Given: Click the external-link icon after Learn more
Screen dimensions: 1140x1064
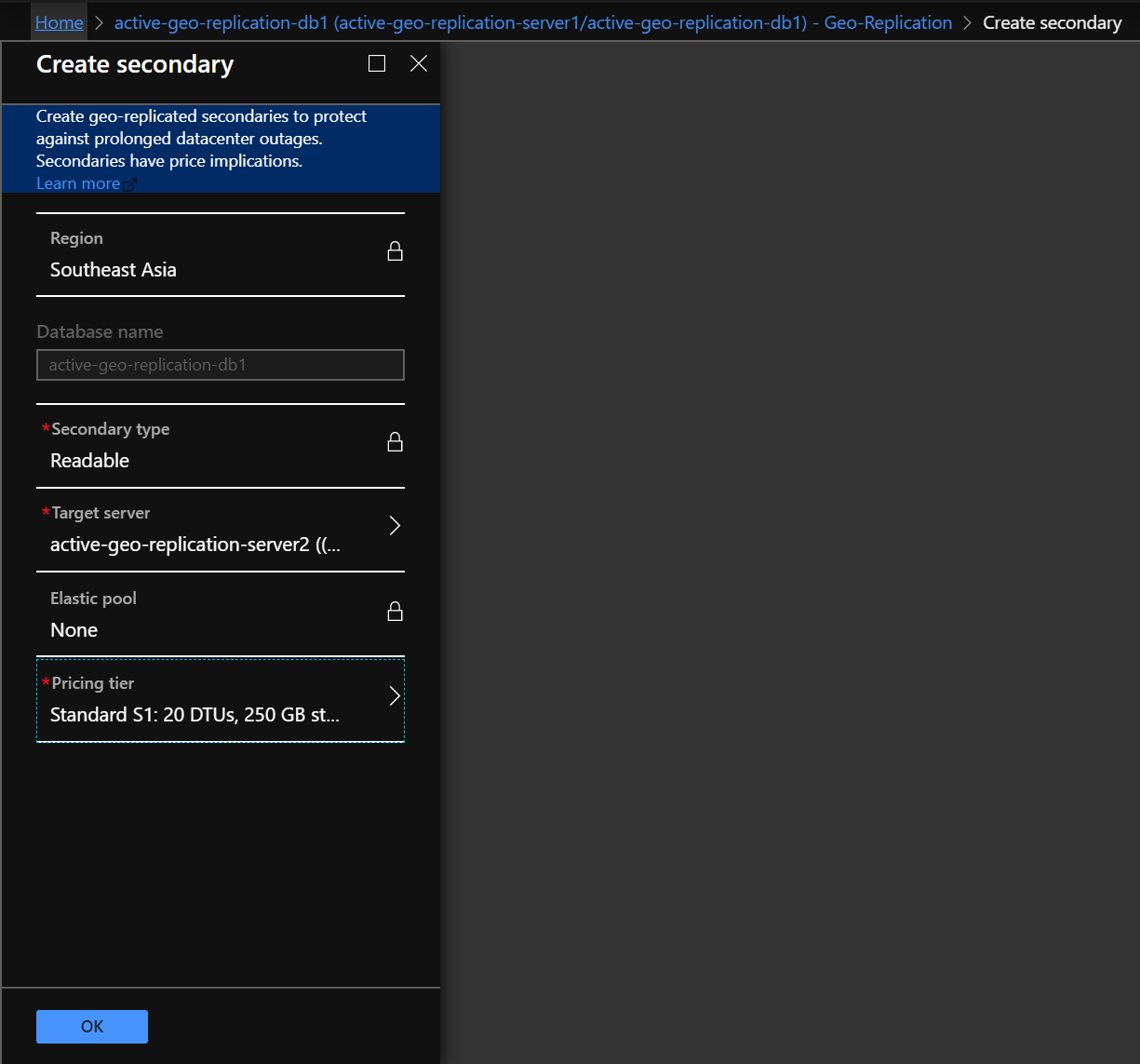Looking at the screenshot, I should click(130, 183).
